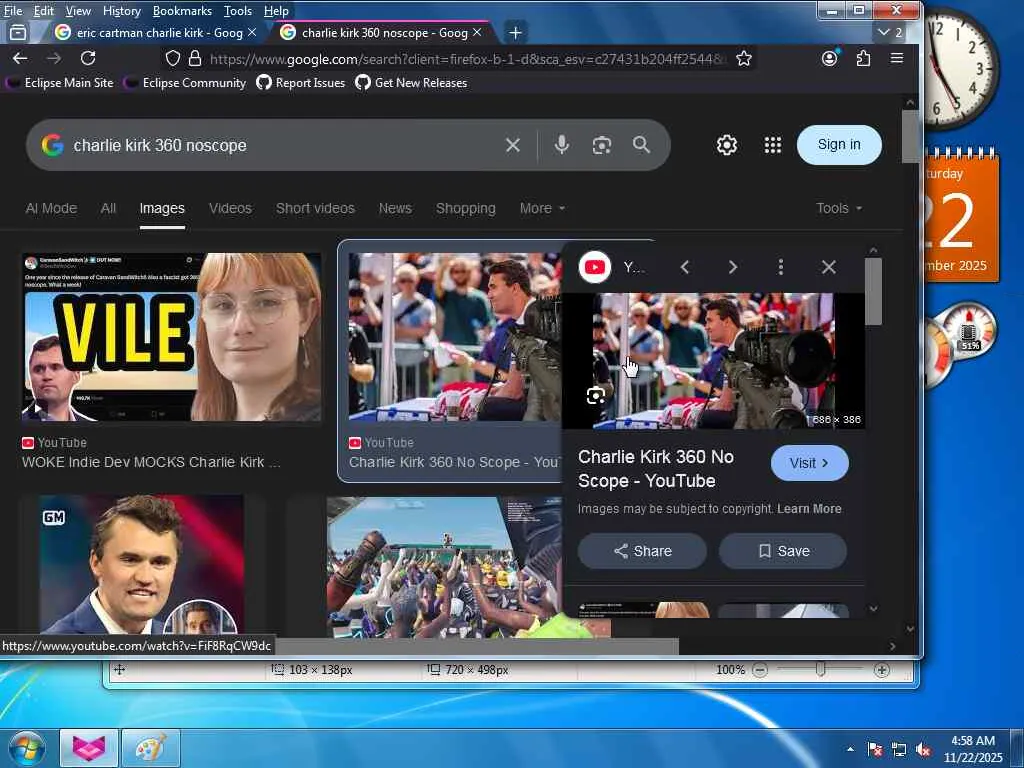Screen dimensions: 1024x768
Task: Click the Lens icon on preview image
Action: pyautogui.click(x=596, y=396)
